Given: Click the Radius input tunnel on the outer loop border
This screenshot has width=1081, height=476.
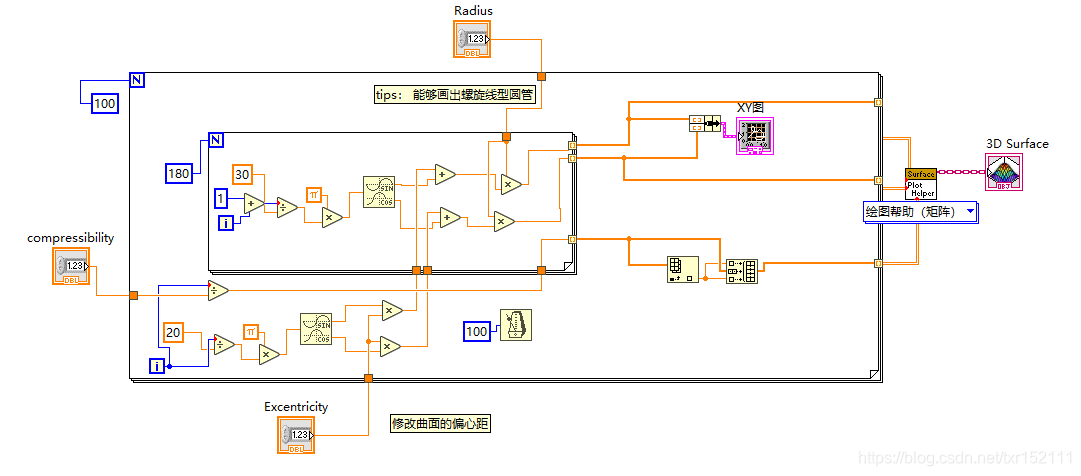Looking at the screenshot, I should (x=541, y=77).
